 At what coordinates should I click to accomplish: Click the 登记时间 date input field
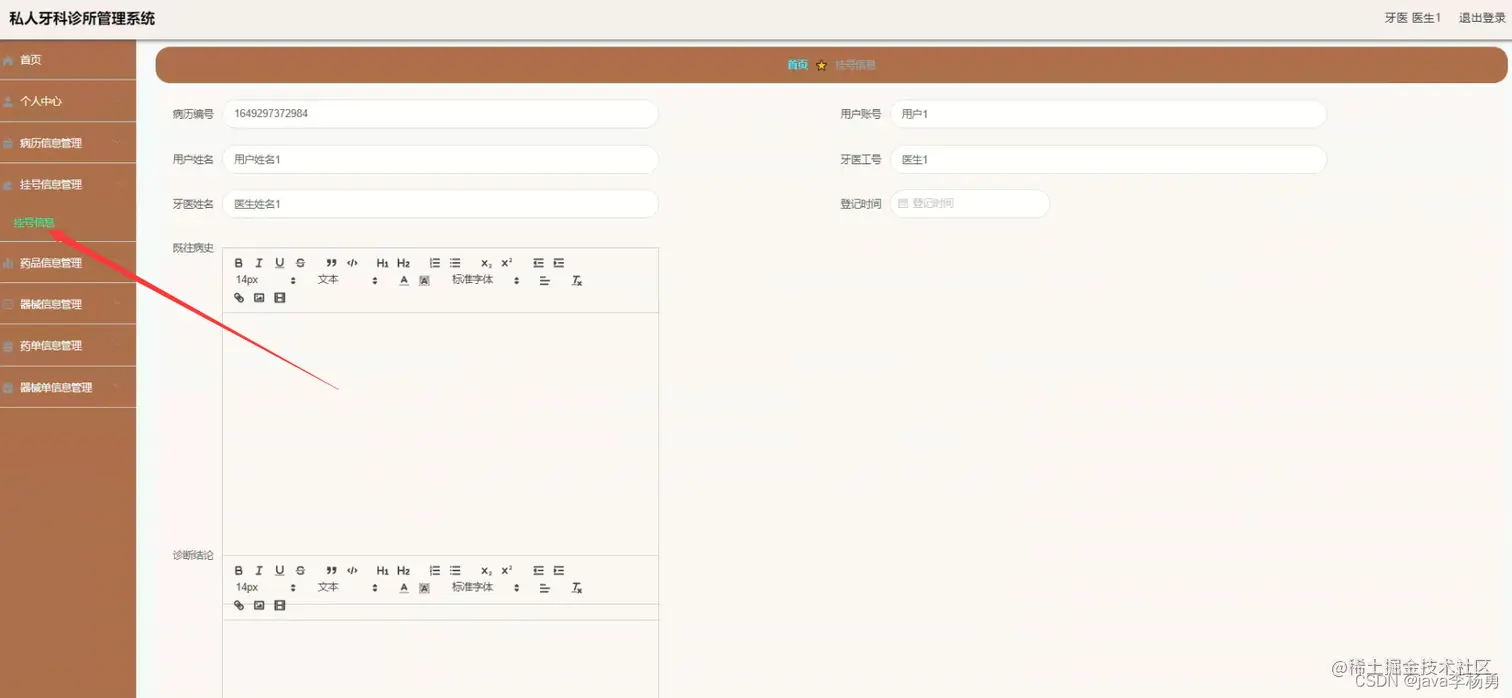(970, 203)
